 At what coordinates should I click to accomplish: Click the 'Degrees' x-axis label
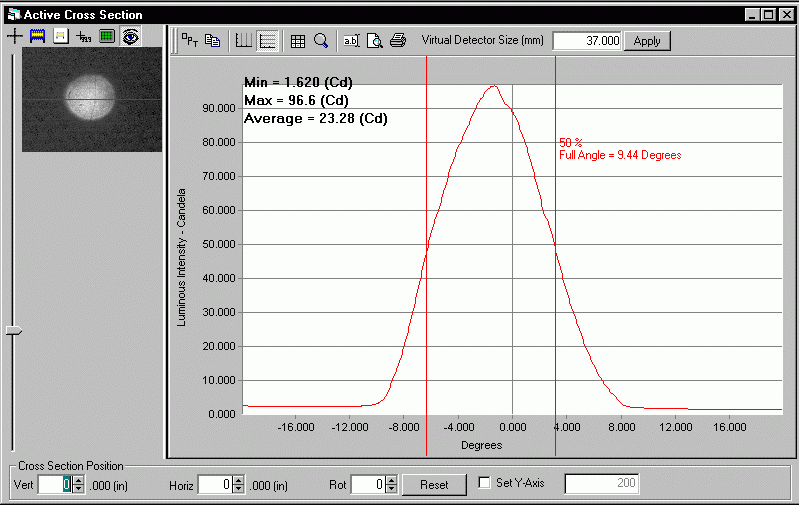click(x=482, y=445)
